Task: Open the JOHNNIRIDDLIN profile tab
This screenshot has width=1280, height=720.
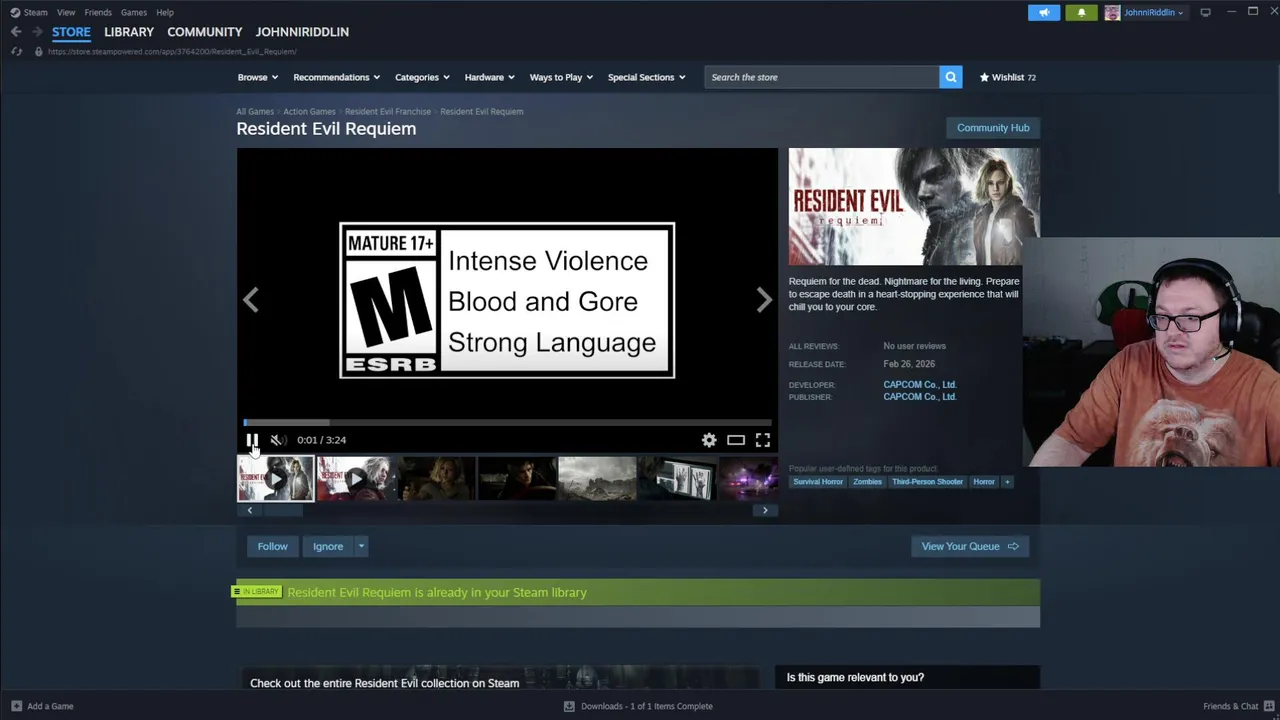Action: (302, 32)
